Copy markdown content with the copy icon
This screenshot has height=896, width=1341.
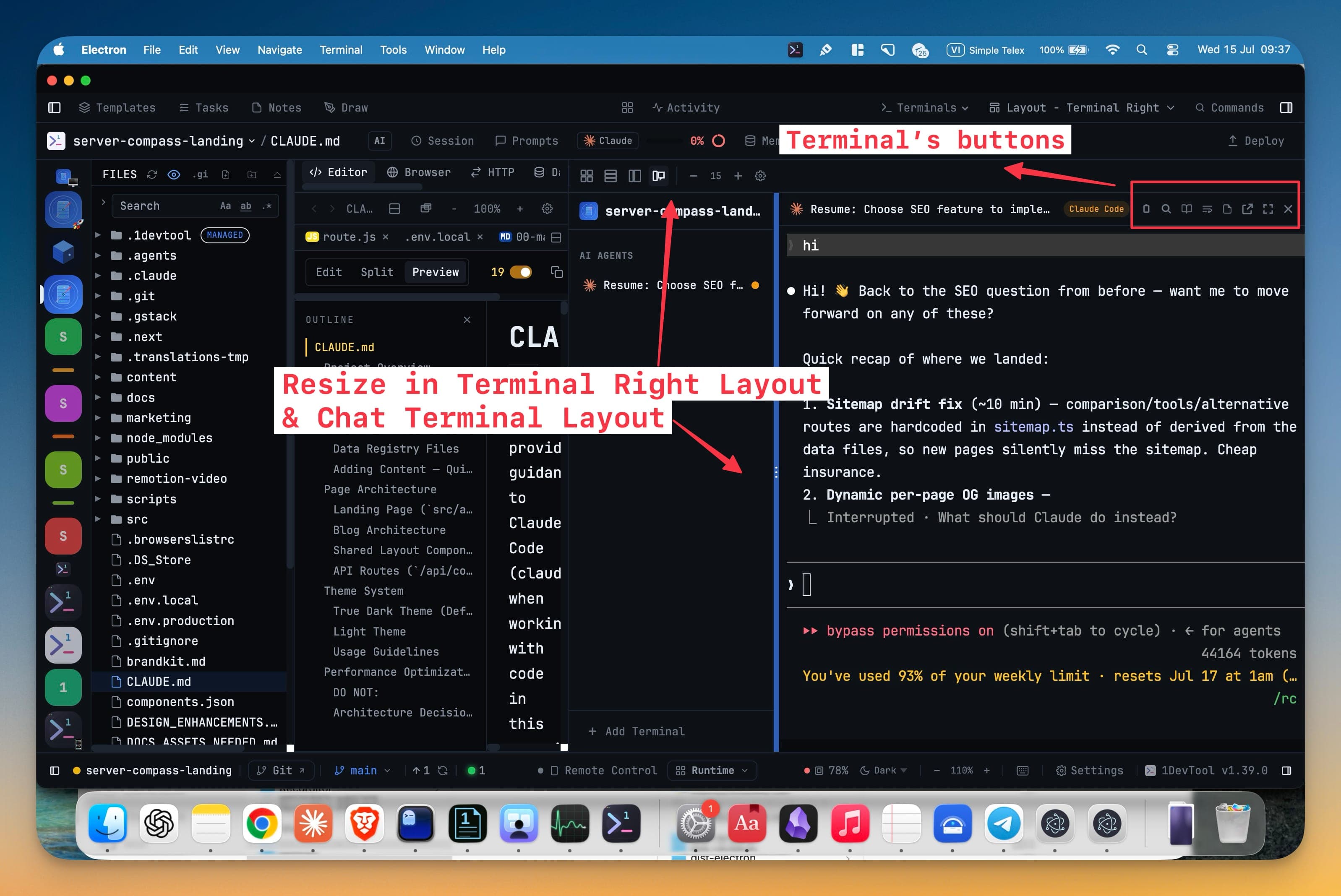(x=557, y=272)
